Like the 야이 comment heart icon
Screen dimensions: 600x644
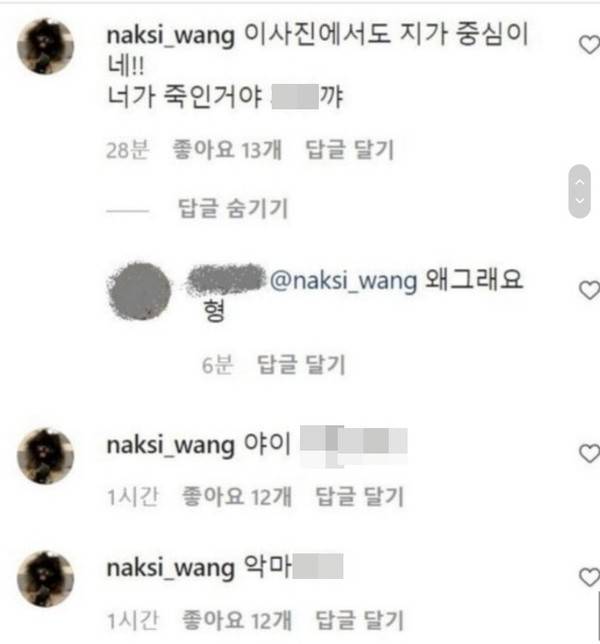click(590, 453)
